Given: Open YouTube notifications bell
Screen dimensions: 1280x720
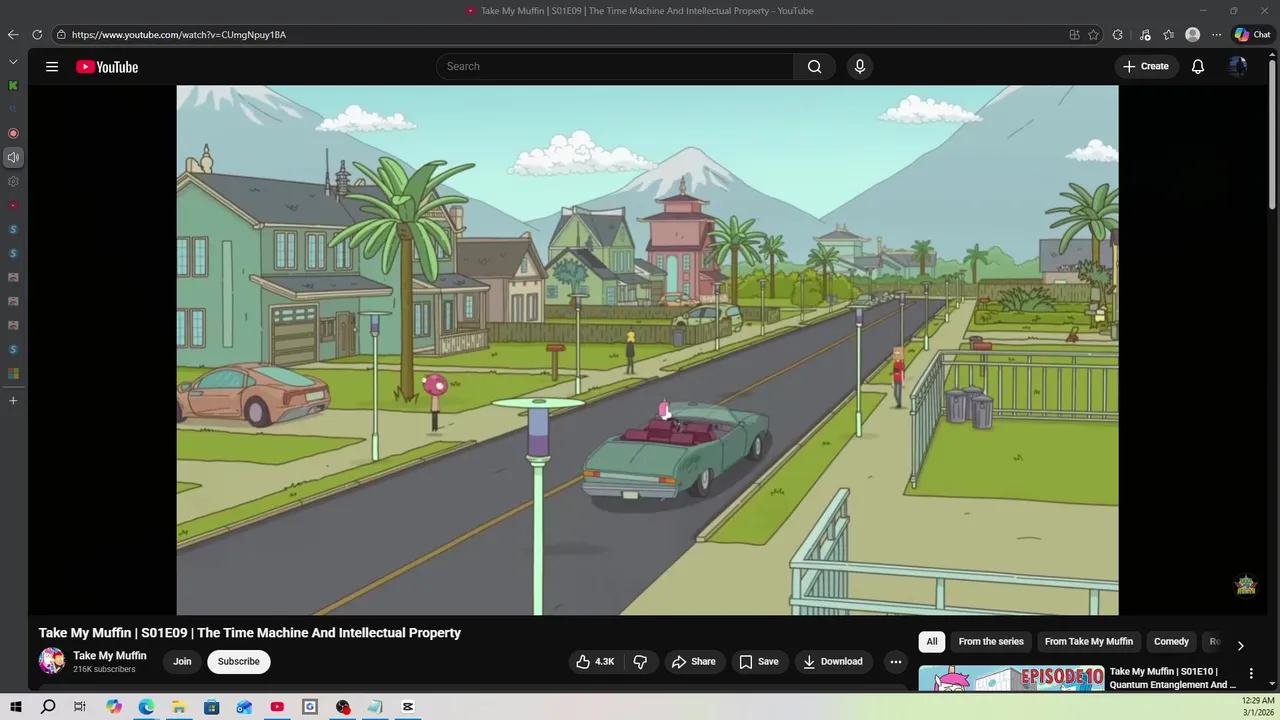Looking at the screenshot, I should 1197,67.
